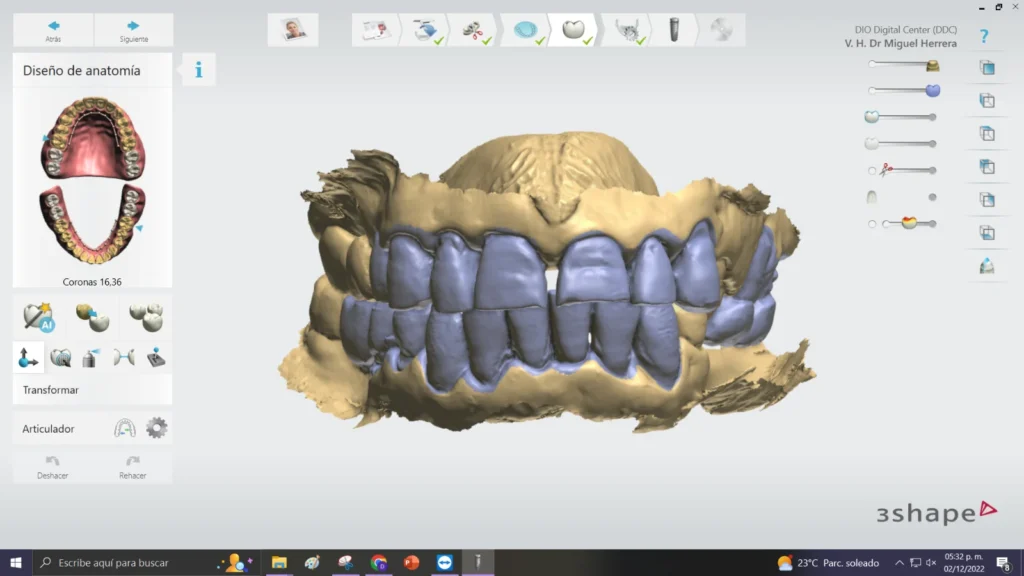Toggle the radio button beside the color map slider
1024x576 pixels.
[x=872, y=224]
